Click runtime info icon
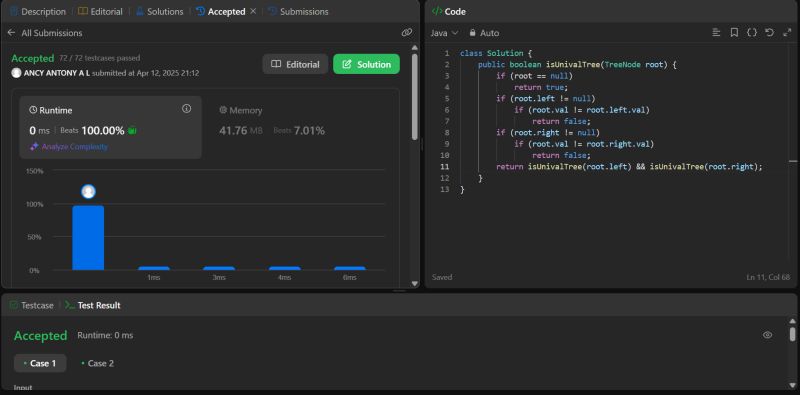This screenshot has width=800, height=395. [x=187, y=109]
